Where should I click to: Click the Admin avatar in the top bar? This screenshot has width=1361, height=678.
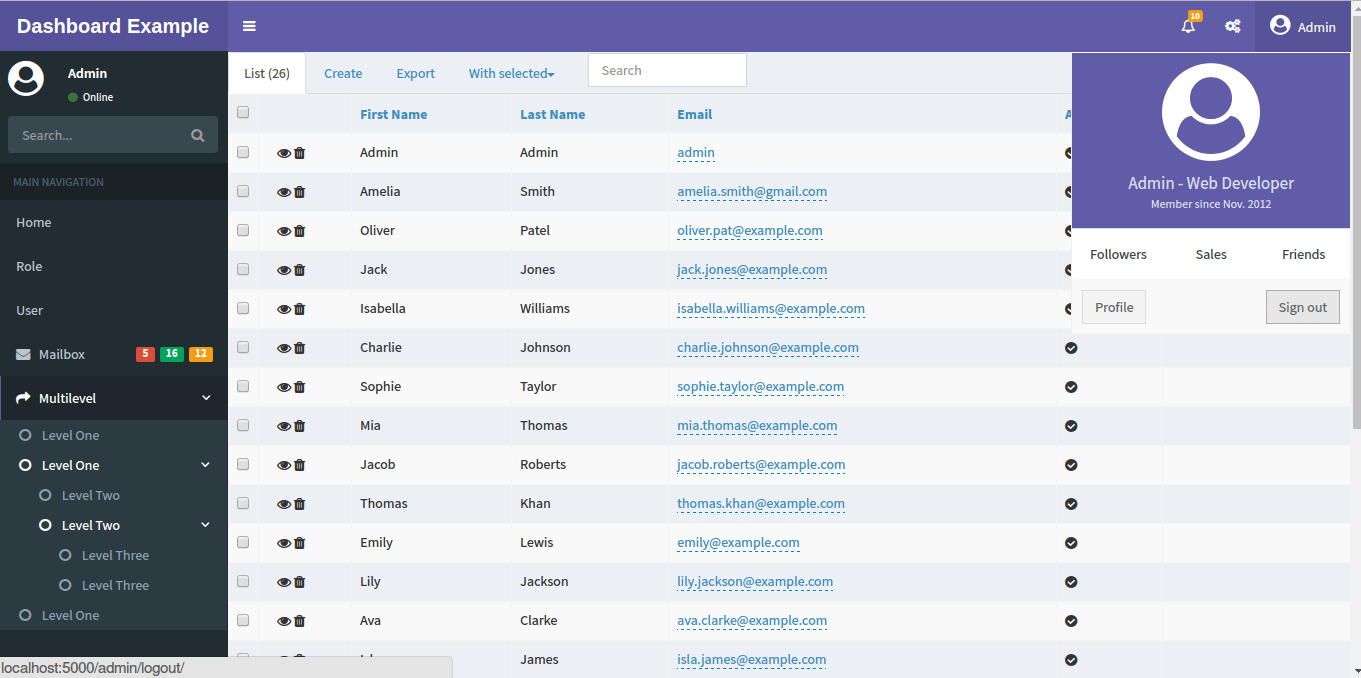(x=1280, y=25)
